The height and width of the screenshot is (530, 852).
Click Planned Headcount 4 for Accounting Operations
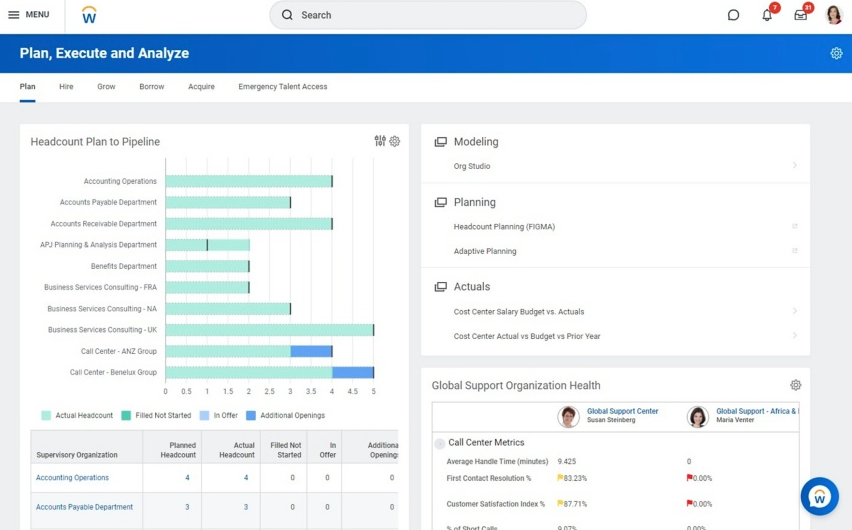tap(187, 477)
